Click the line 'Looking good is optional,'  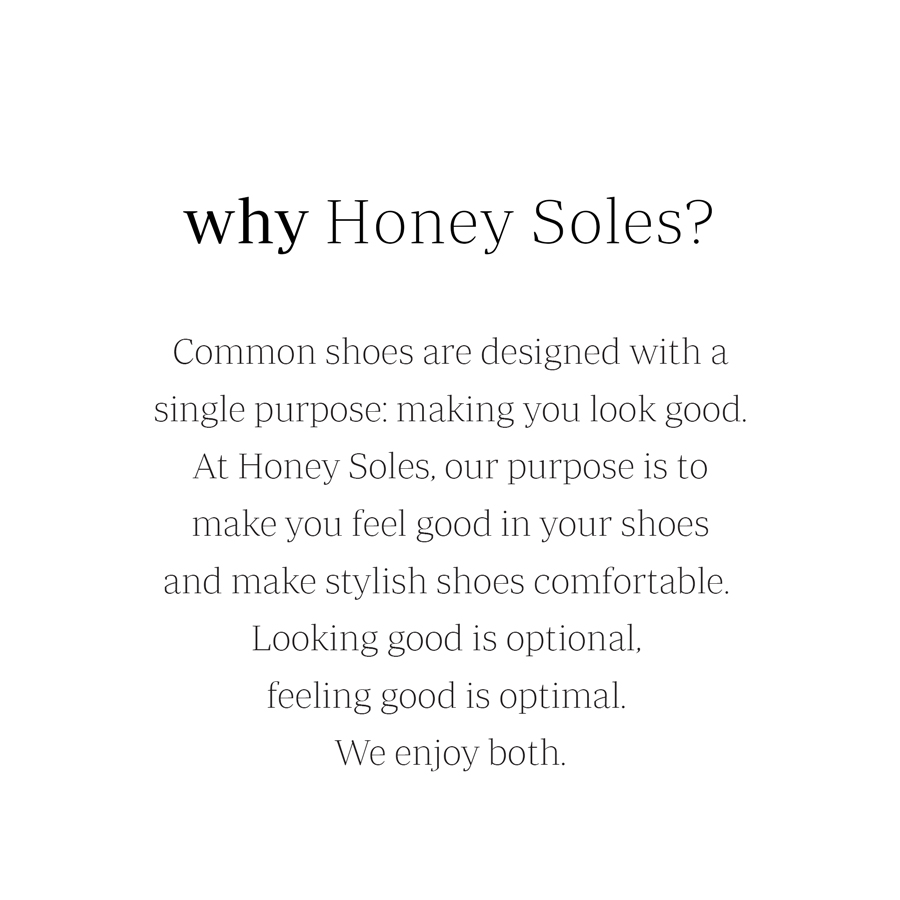click(447, 640)
